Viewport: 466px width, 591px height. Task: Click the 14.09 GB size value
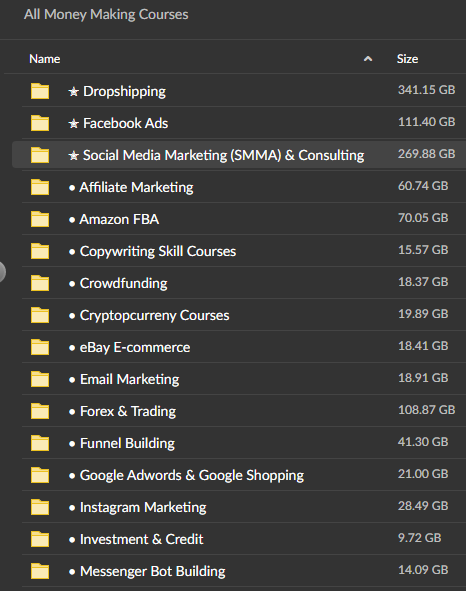[423, 570]
